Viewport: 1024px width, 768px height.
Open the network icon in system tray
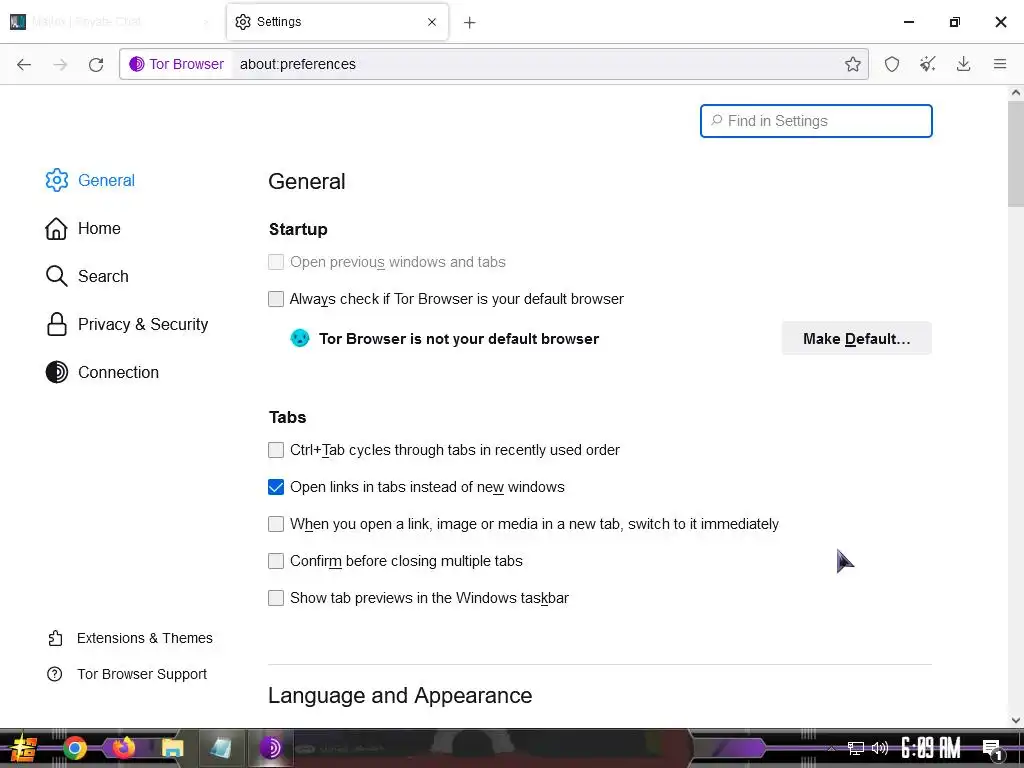856,748
